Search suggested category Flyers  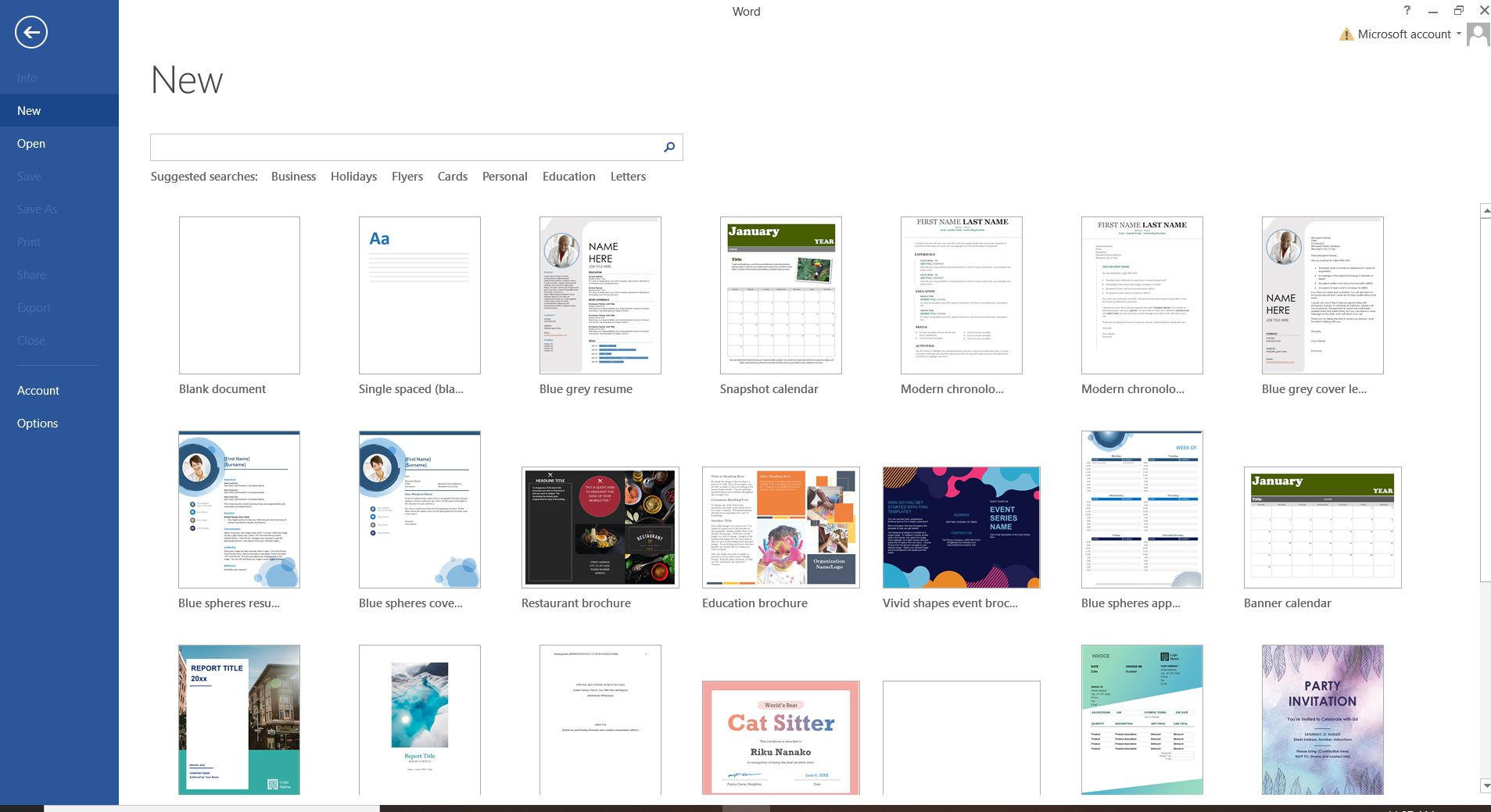tap(407, 177)
